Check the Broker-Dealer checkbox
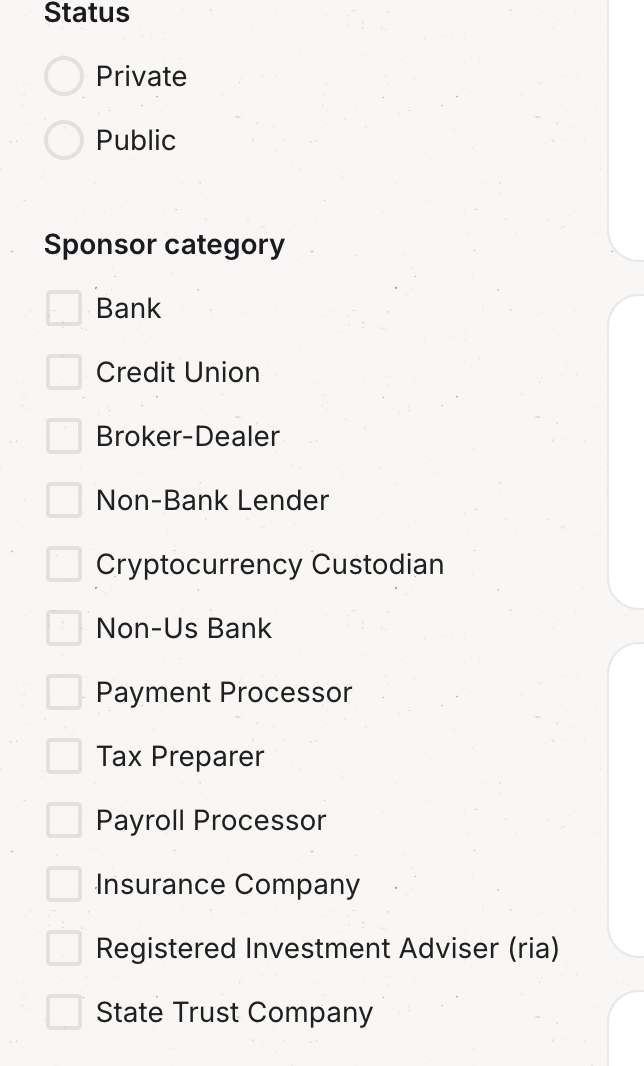The width and height of the screenshot is (644, 1066). (x=63, y=436)
